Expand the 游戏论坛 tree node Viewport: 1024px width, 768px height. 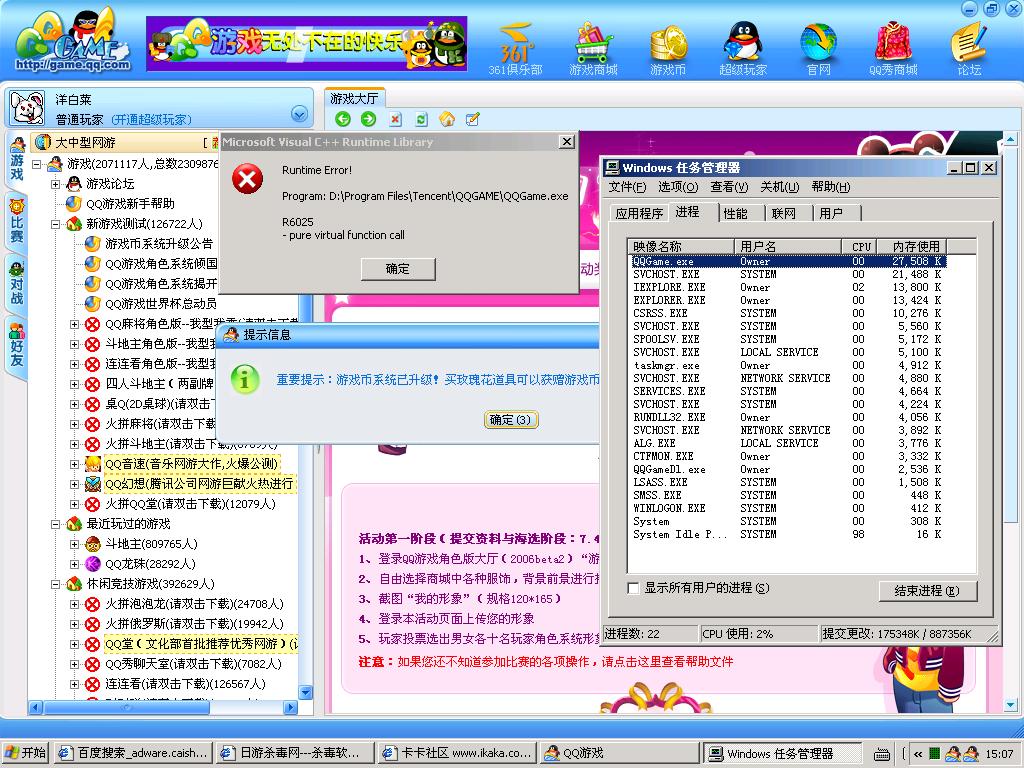tap(56, 184)
